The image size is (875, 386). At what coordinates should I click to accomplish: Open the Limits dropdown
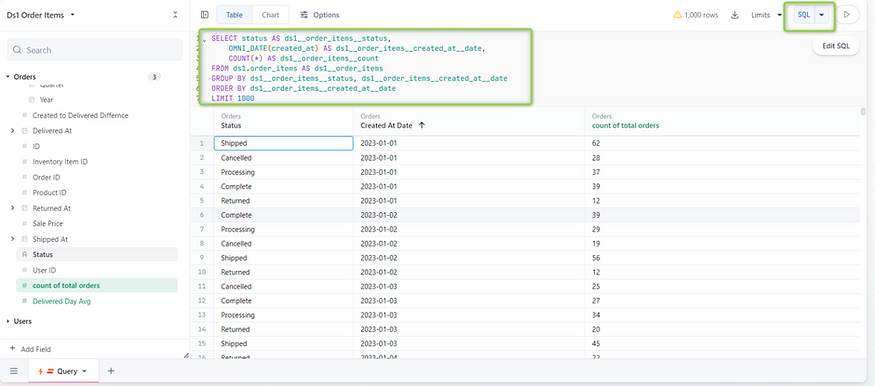(766, 15)
